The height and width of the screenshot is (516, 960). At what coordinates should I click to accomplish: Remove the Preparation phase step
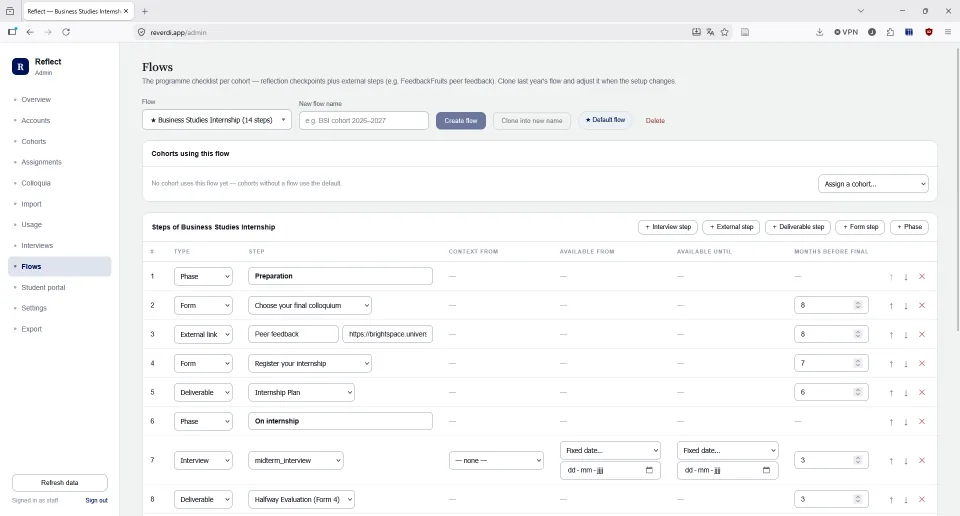coord(922,277)
